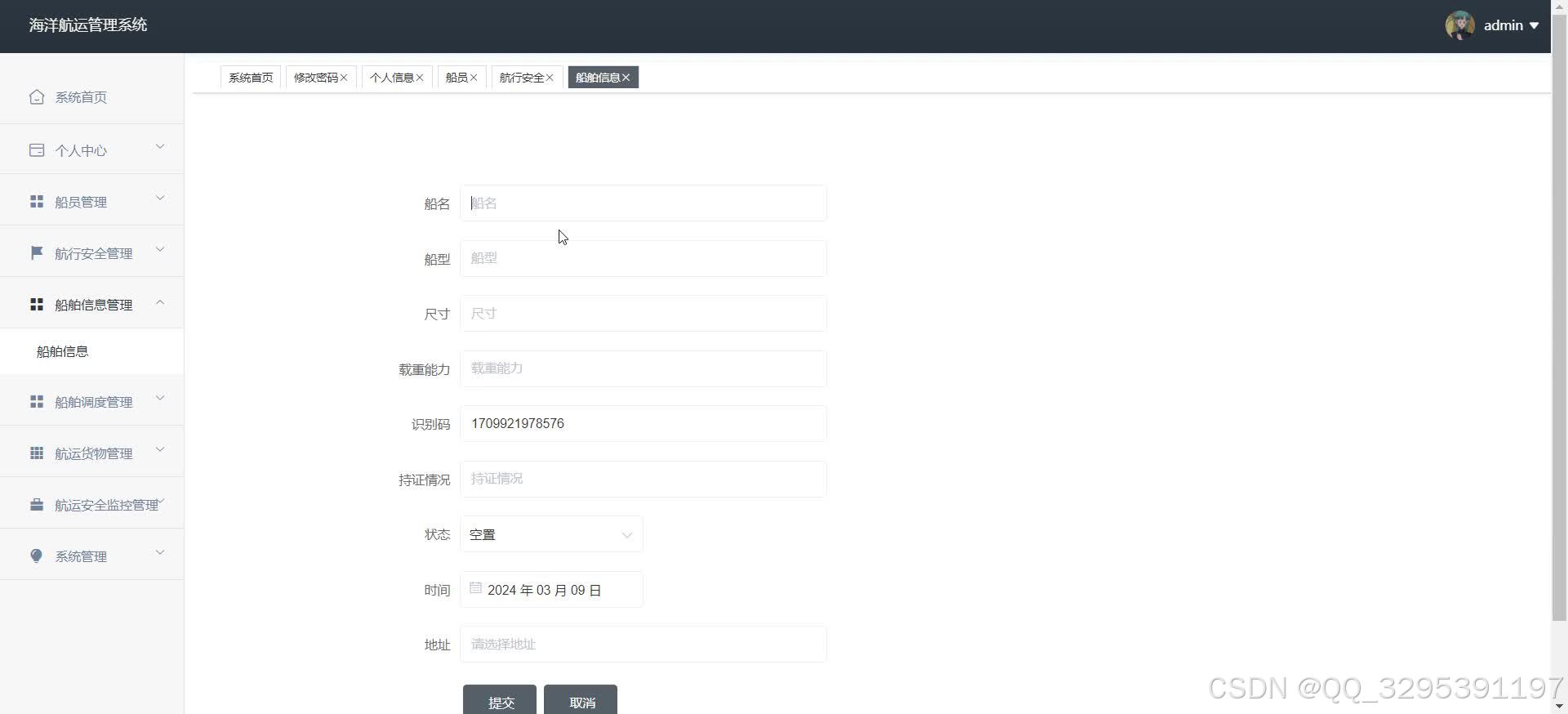This screenshot has height=714, width=1568.
Task: Close the 个人信息 tab
Action: 420,78
